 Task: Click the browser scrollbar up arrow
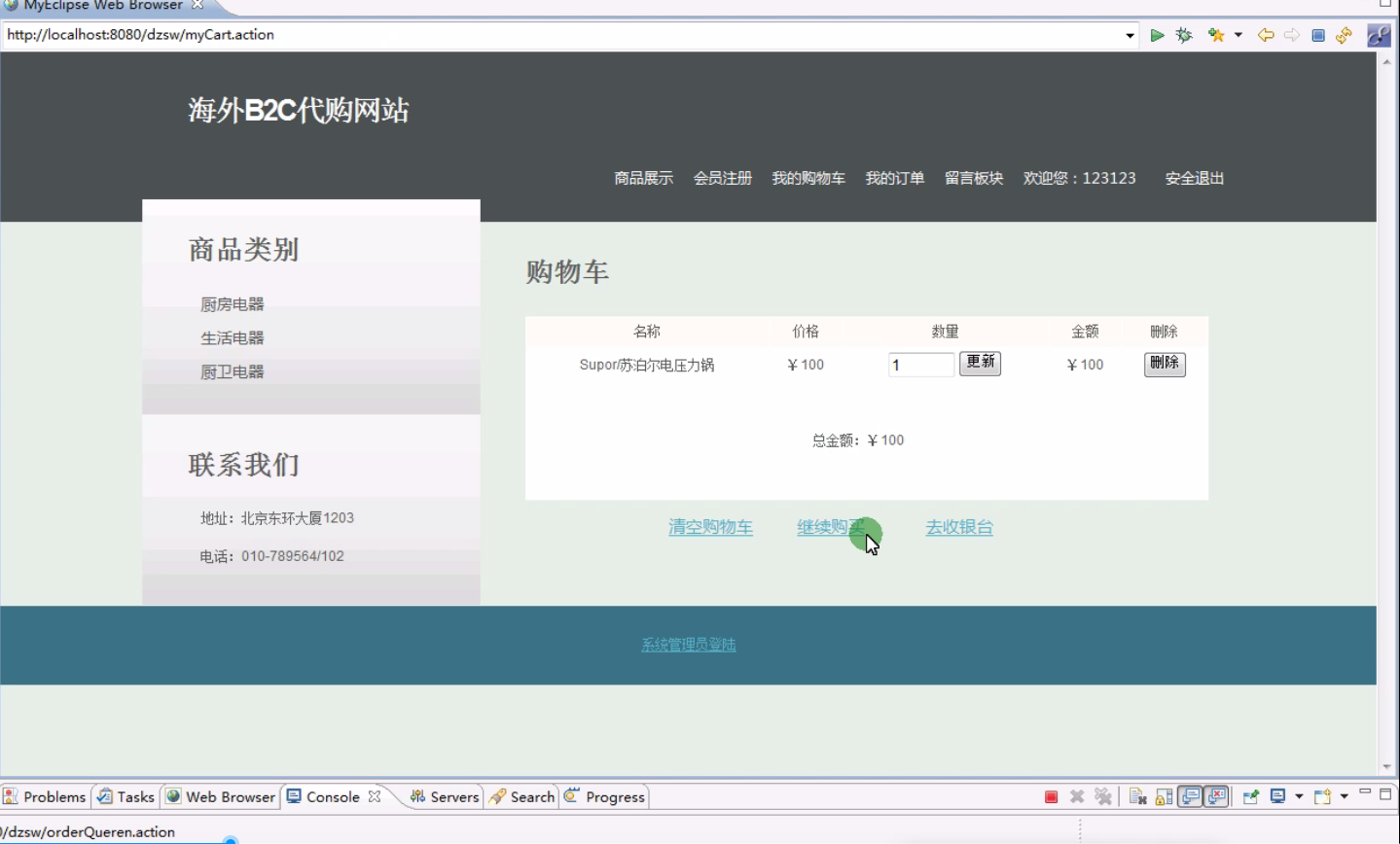[x=1387, y=61]
